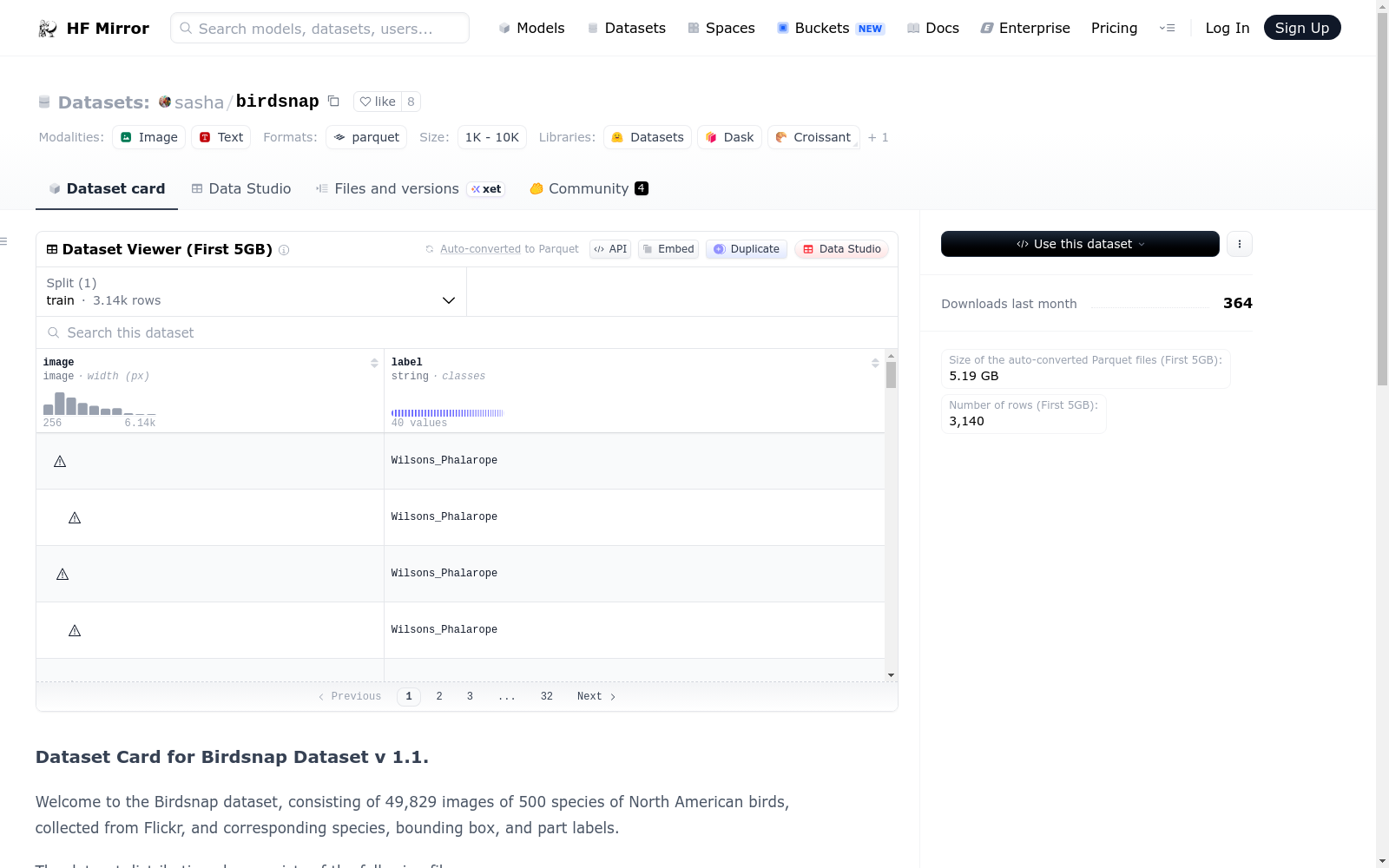Open Spaces in the top navigation

tap(721, 28)
